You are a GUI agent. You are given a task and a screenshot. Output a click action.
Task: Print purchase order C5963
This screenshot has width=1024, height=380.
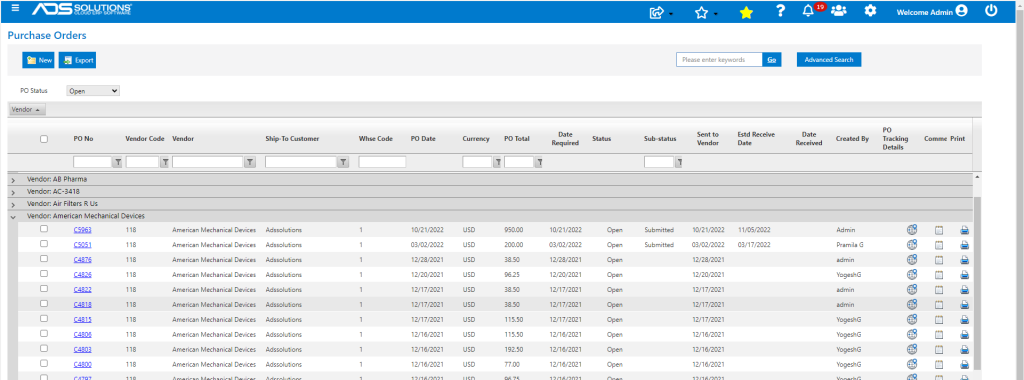click(x=965, y=230)
